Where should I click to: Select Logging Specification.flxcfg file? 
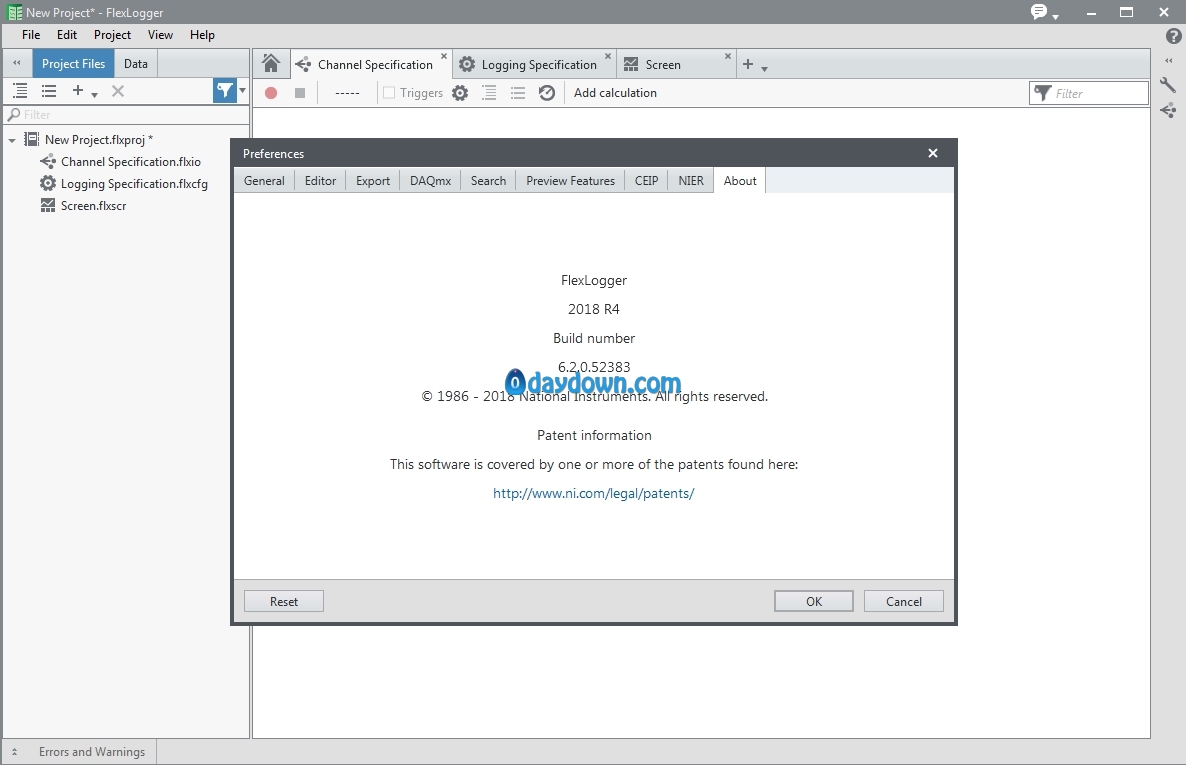pos(134,184)
